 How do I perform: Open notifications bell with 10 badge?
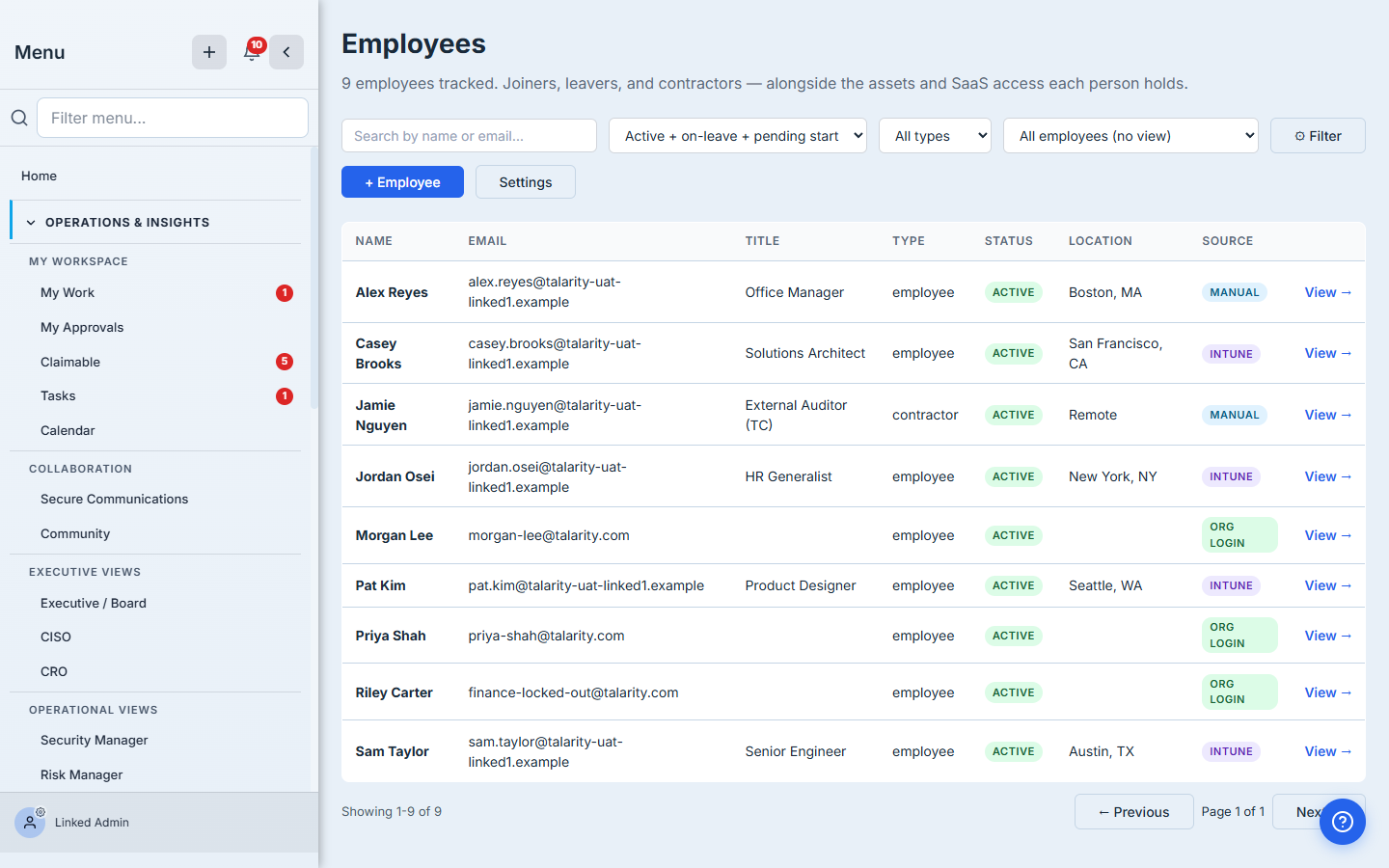(x=252, y=52)
